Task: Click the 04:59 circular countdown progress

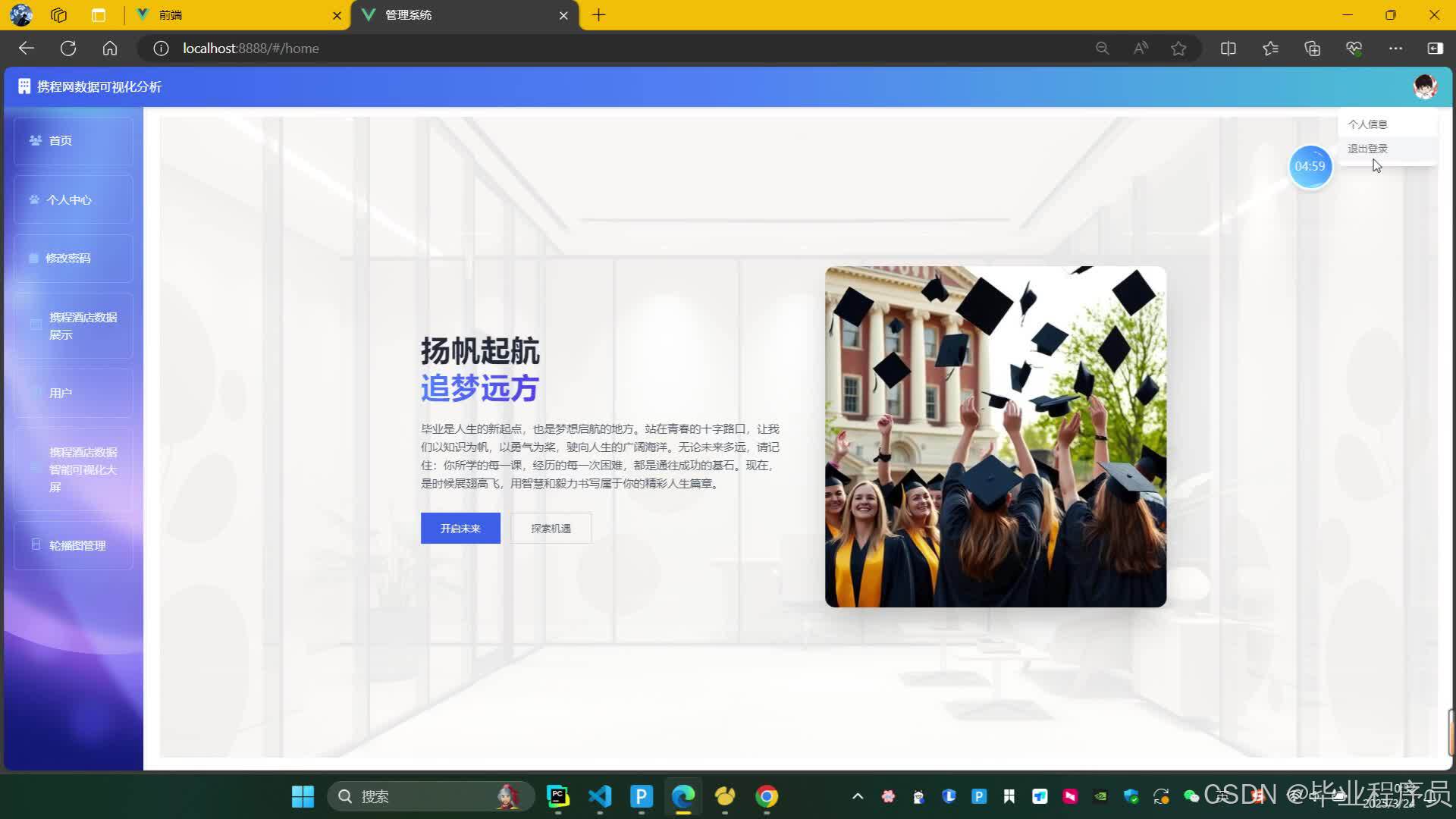Action: [1310, 166]
